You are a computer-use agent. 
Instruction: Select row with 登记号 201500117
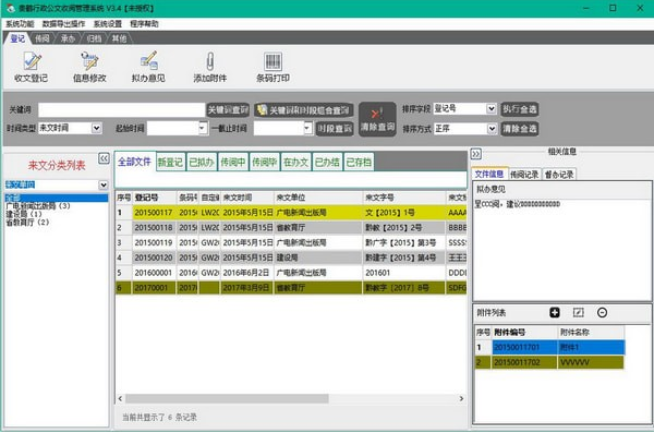point(291,212)
